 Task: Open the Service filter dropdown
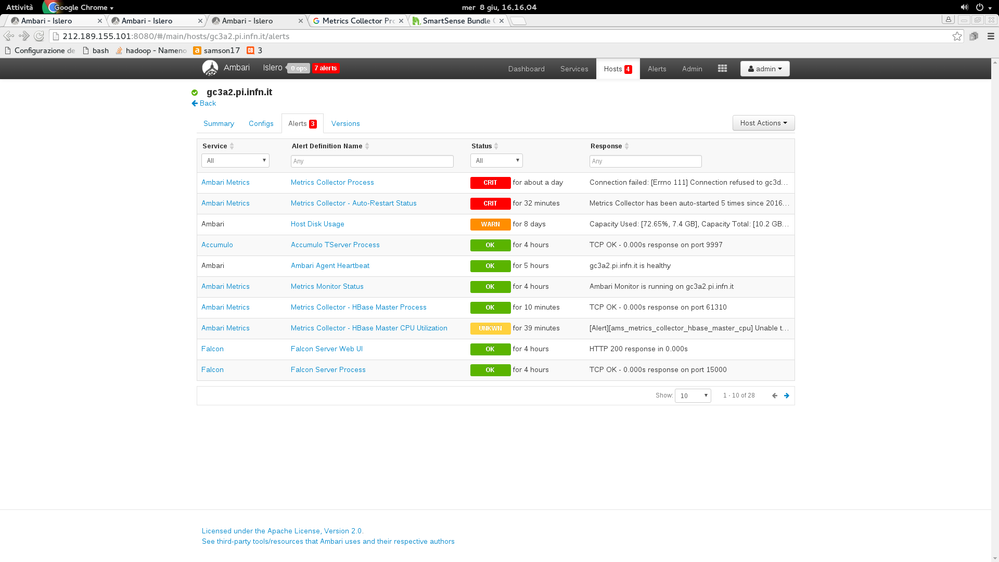click(x=235, y=161)
